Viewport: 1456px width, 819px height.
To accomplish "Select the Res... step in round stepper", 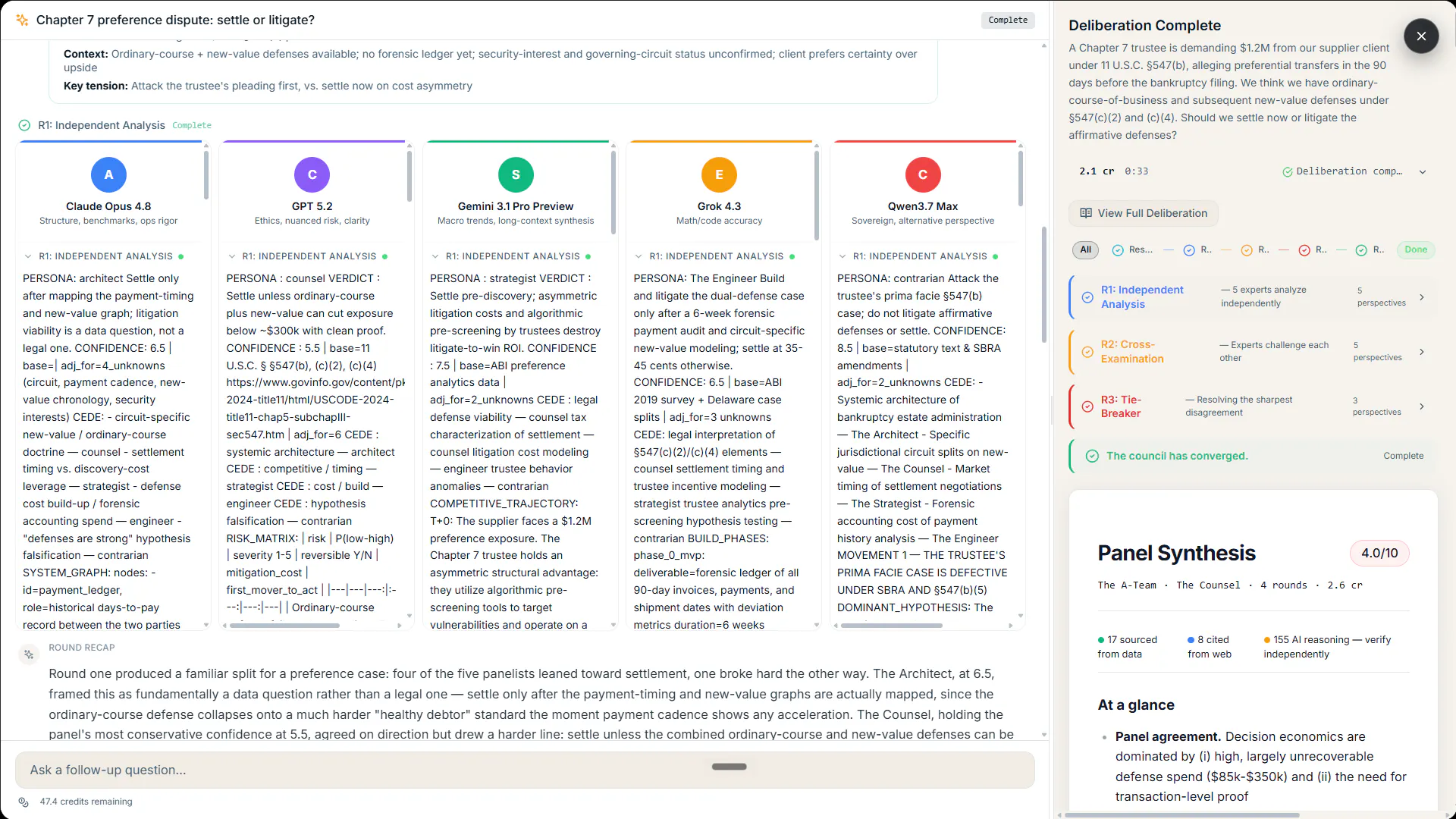I will pyautogui.click(x=1132, y=249).
